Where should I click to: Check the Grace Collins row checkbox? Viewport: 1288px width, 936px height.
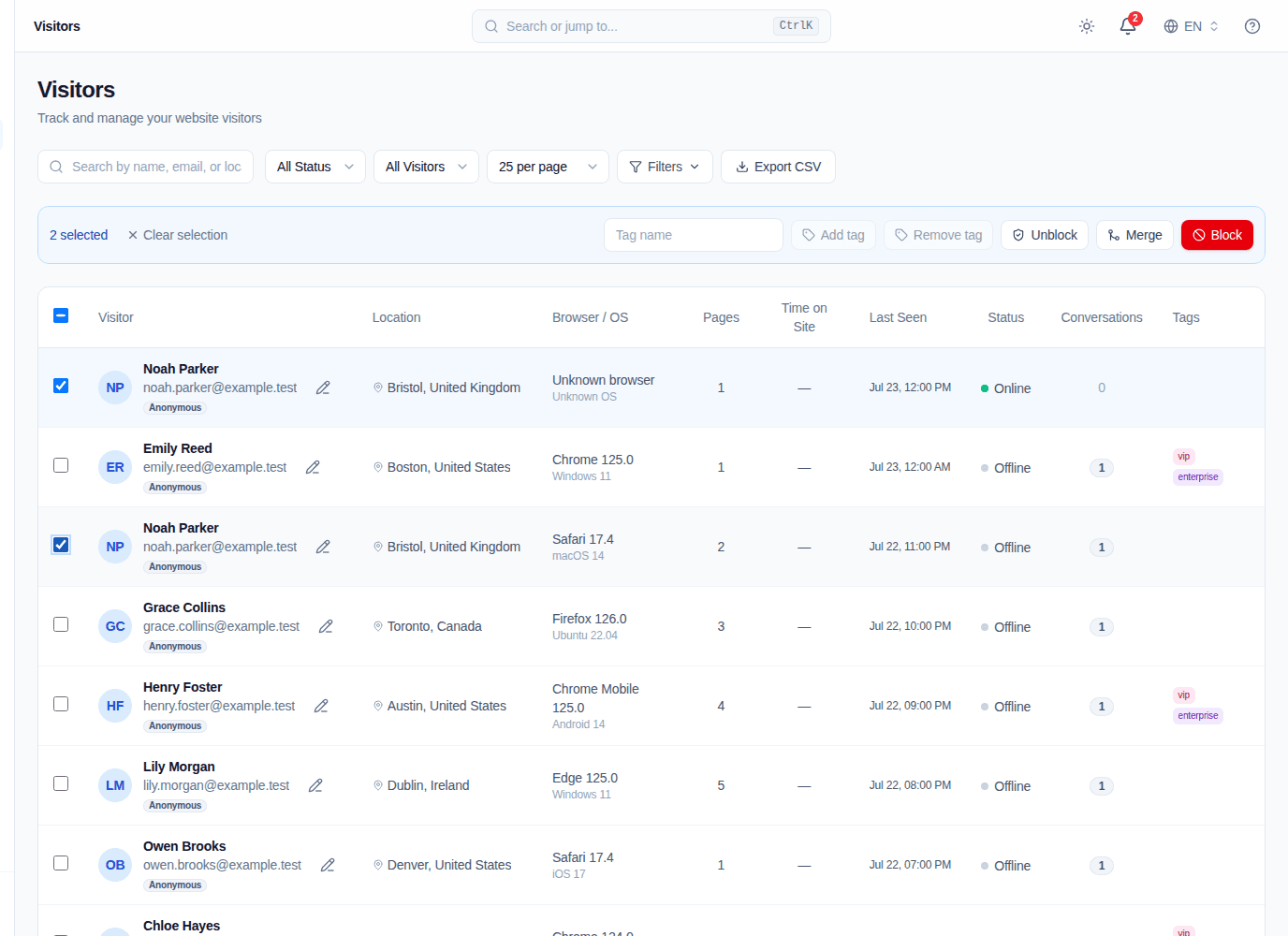tap(61, 624)
